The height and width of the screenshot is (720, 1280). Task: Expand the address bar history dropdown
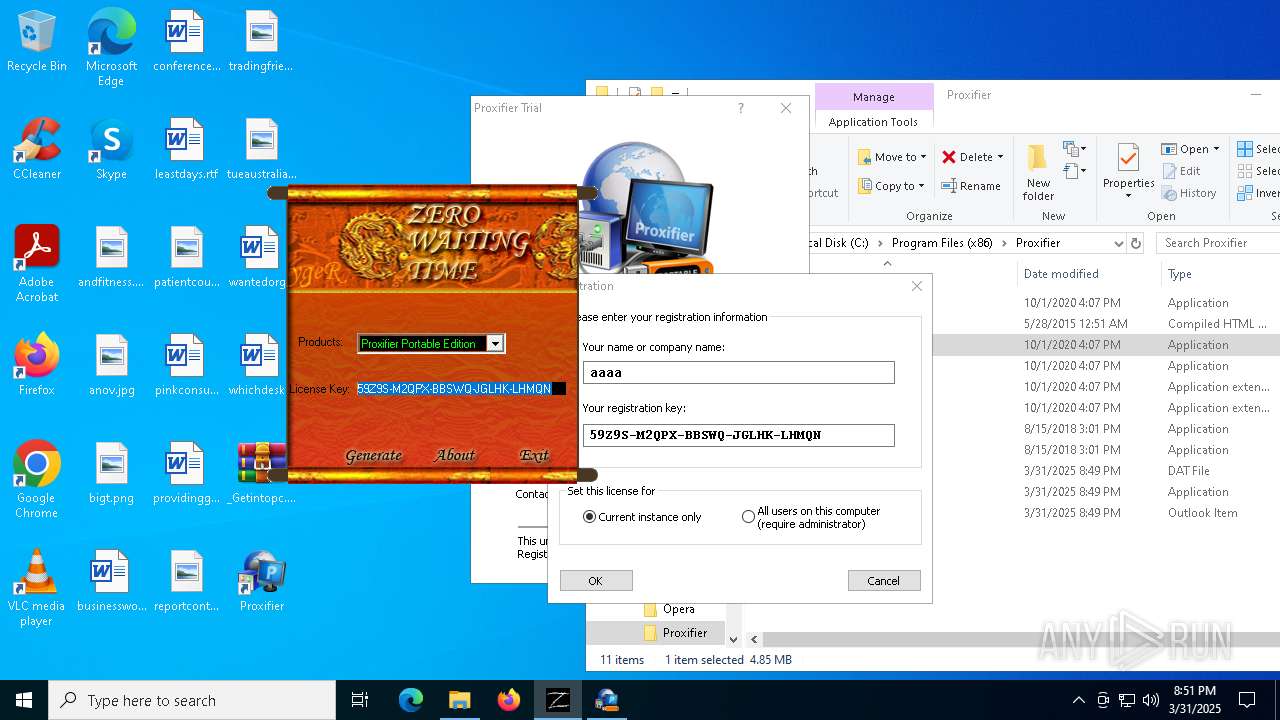[x=1118, y=243]
